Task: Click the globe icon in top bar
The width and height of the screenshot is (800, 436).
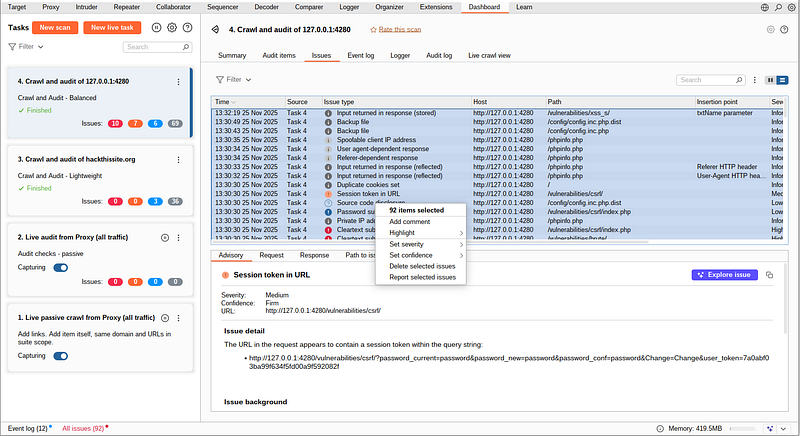Action: pos(764,7)
